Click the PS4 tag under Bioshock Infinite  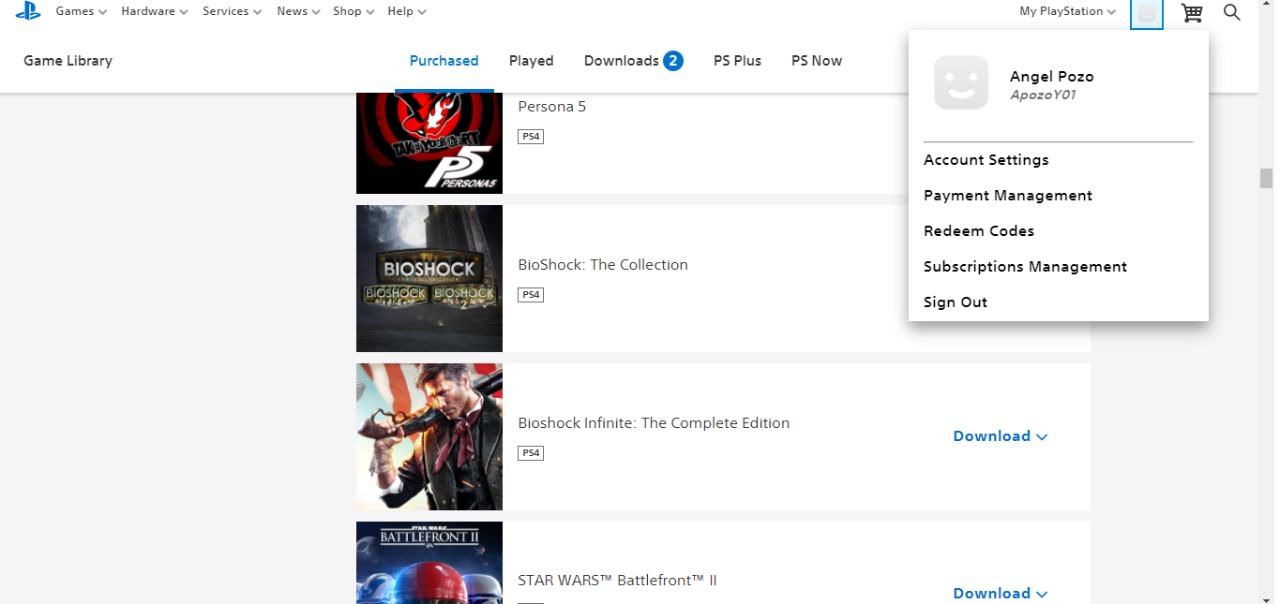[x=530, y=453]
